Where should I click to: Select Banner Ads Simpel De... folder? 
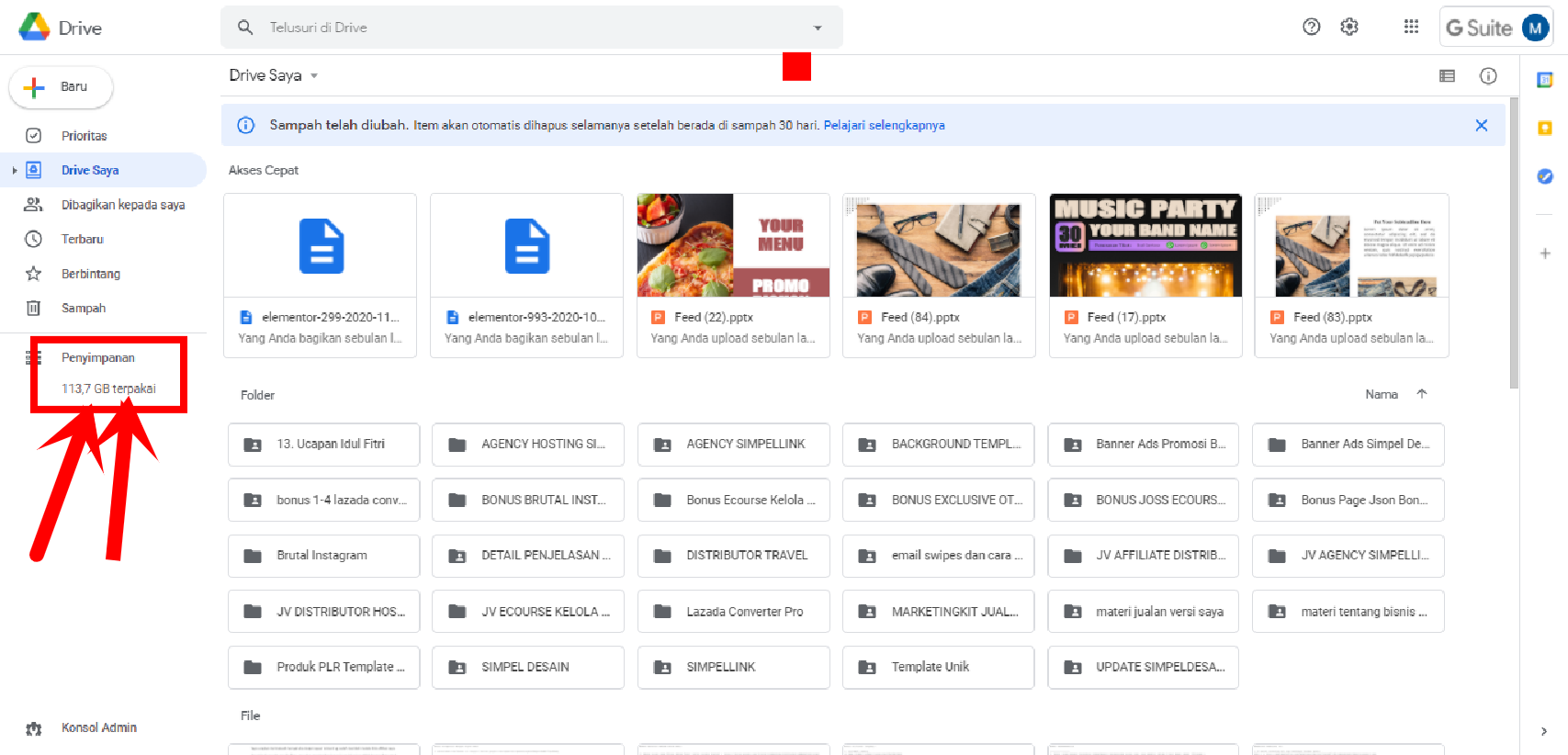(x=1348, y=445)
